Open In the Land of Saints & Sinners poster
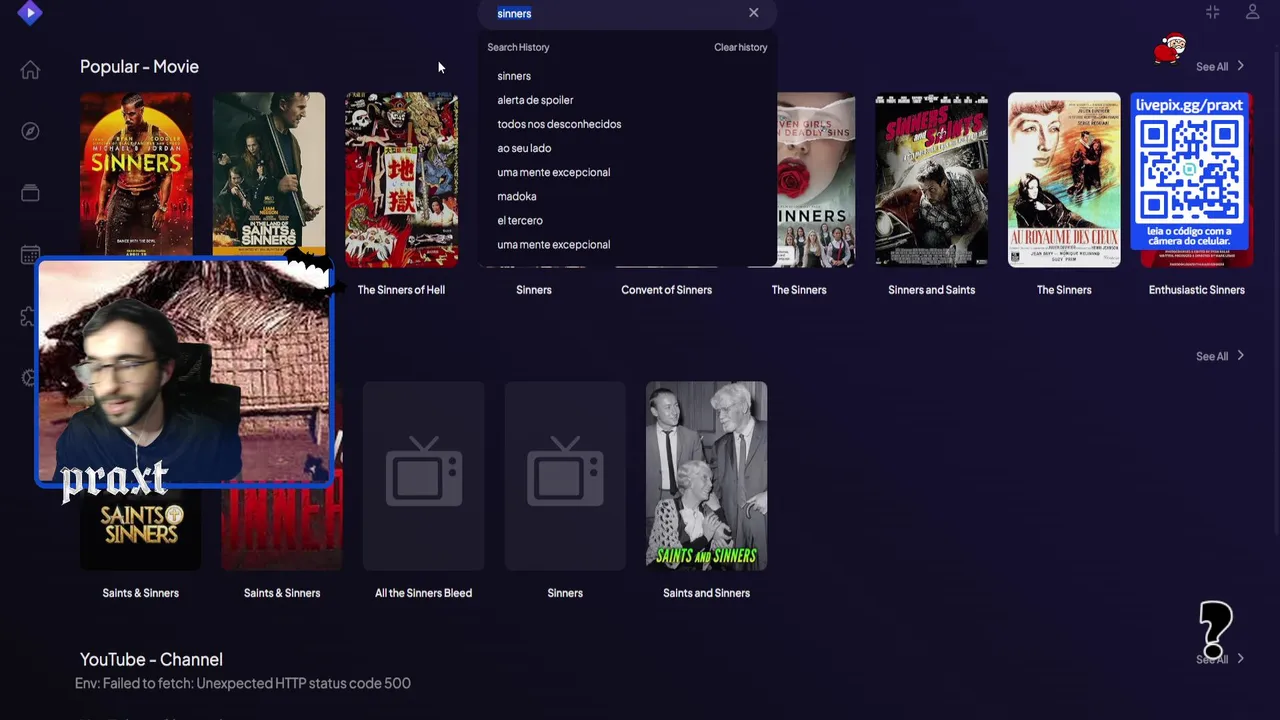The height and width of the screenshot is (720, 1280). pyautogui.click(x=268, y=173)
